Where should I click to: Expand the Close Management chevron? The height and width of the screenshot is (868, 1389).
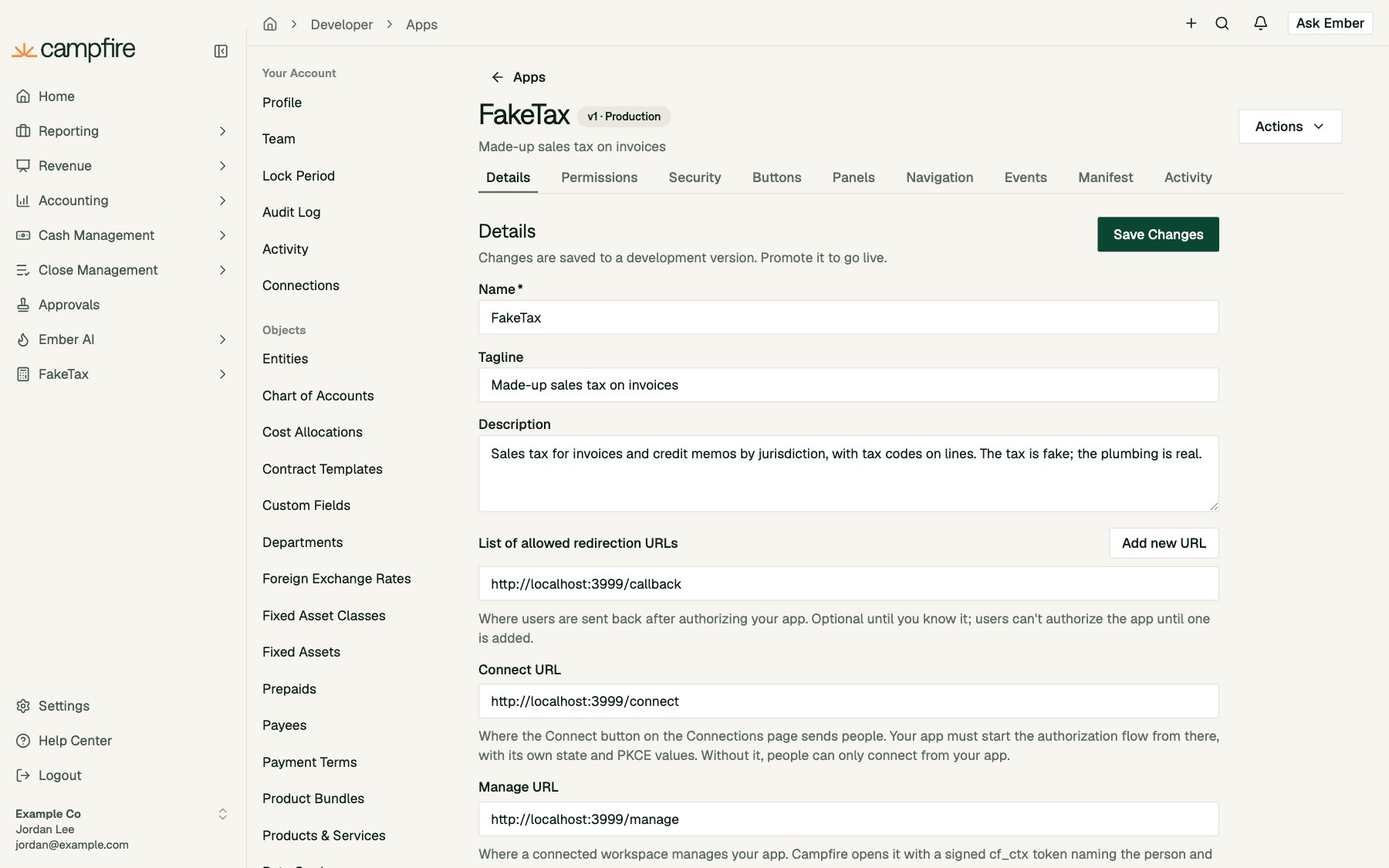click(x=222, y=270)
